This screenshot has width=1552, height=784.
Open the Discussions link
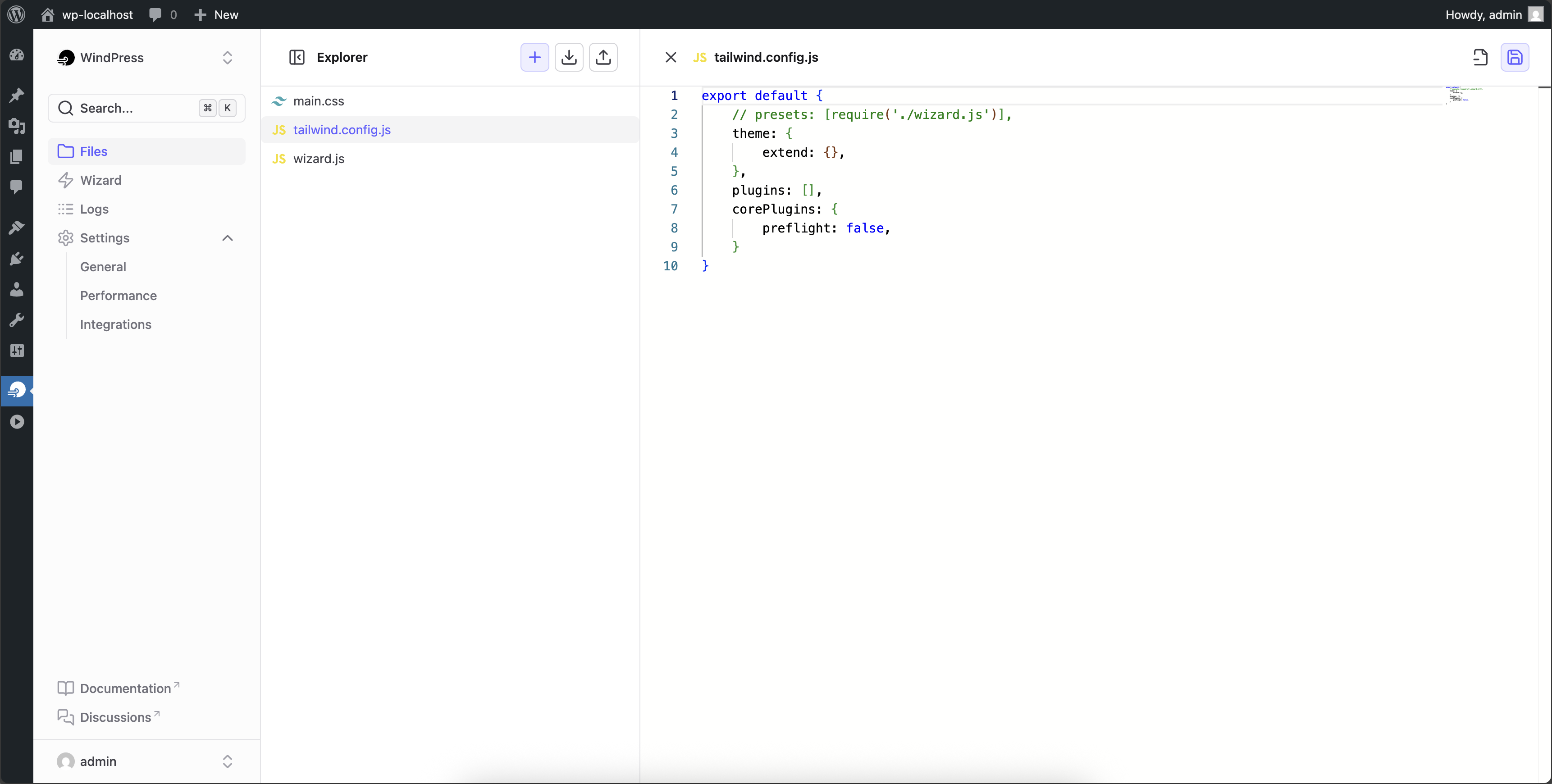[x=109, y=717]
